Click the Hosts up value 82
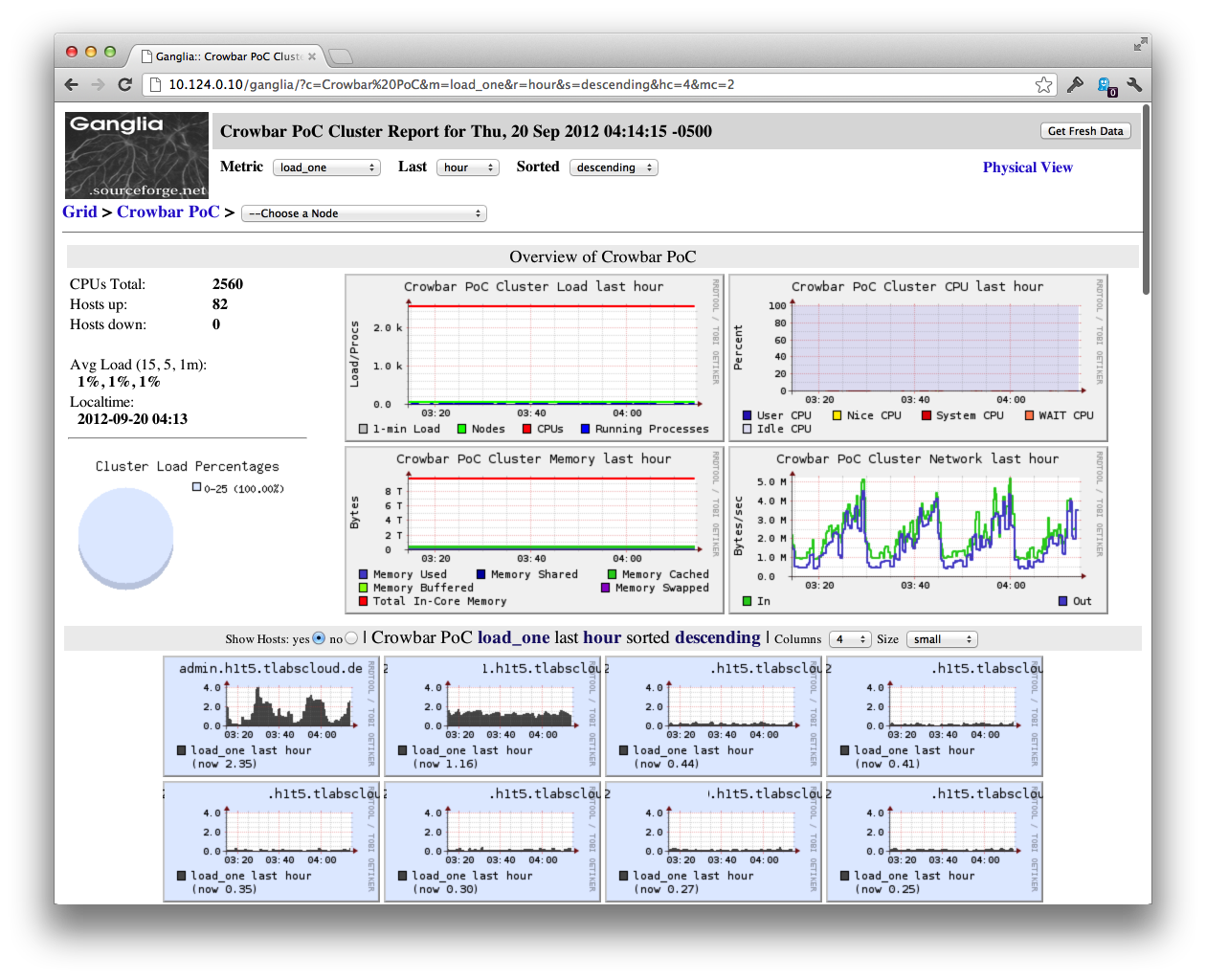The height and width of the screenshot is (980, 1206). [x=220, y=304]
